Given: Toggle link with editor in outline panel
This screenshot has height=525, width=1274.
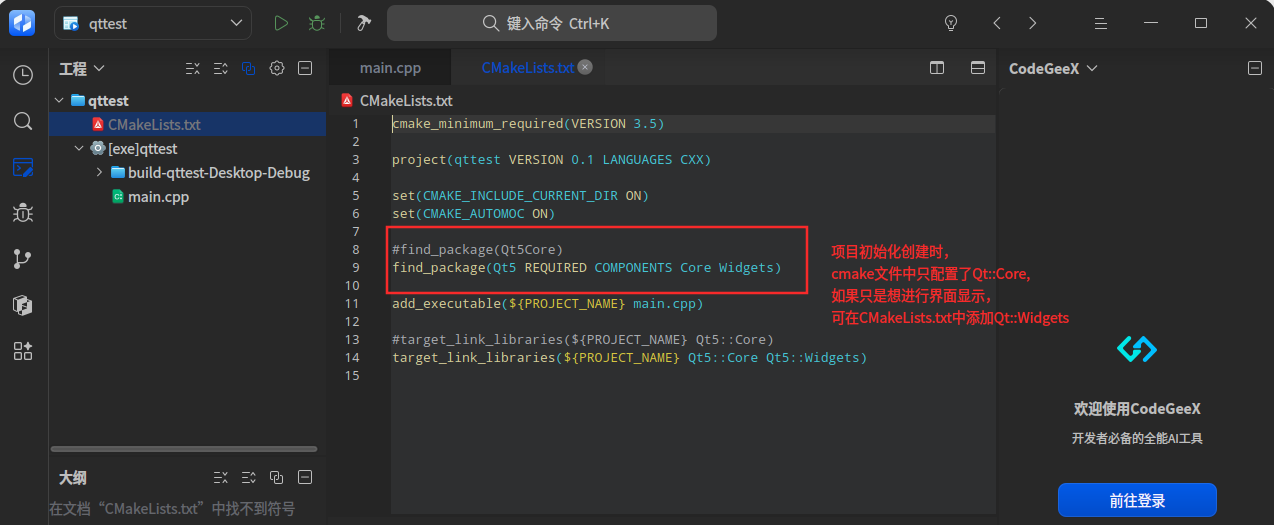Looking at the screenshot, I should click(x=277, y=478).
